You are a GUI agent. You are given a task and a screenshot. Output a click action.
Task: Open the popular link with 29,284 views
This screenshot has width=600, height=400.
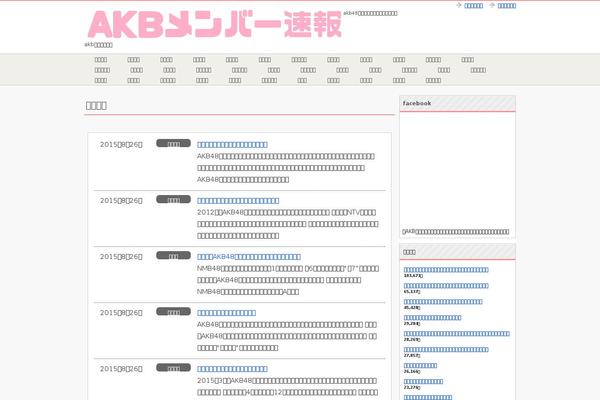tap(432, 318)
